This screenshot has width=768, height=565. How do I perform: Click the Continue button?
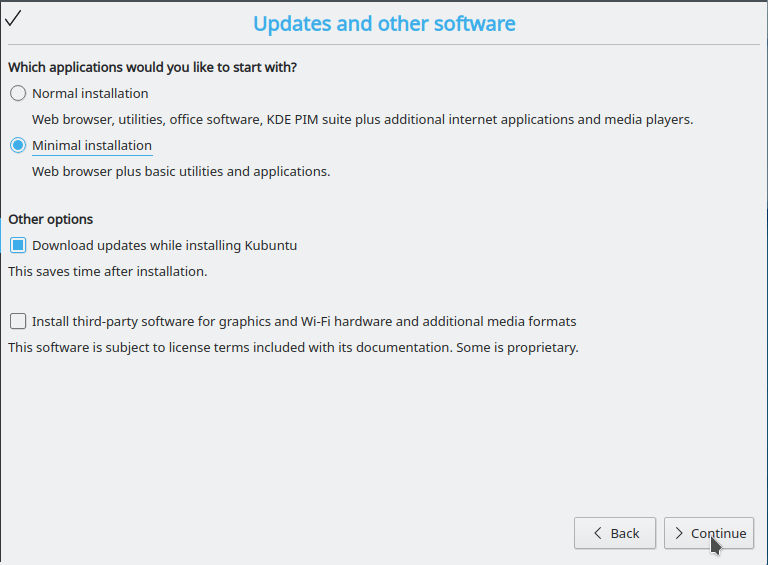[x=709, y=533]
